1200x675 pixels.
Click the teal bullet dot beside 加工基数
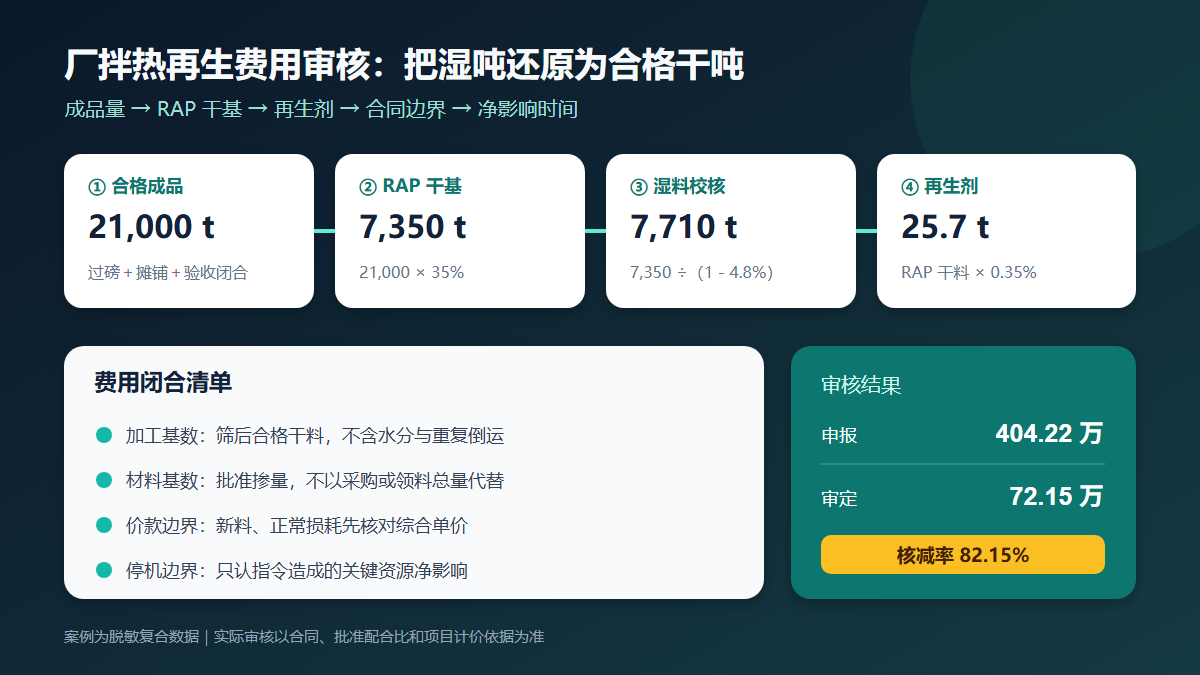[103, 435]
